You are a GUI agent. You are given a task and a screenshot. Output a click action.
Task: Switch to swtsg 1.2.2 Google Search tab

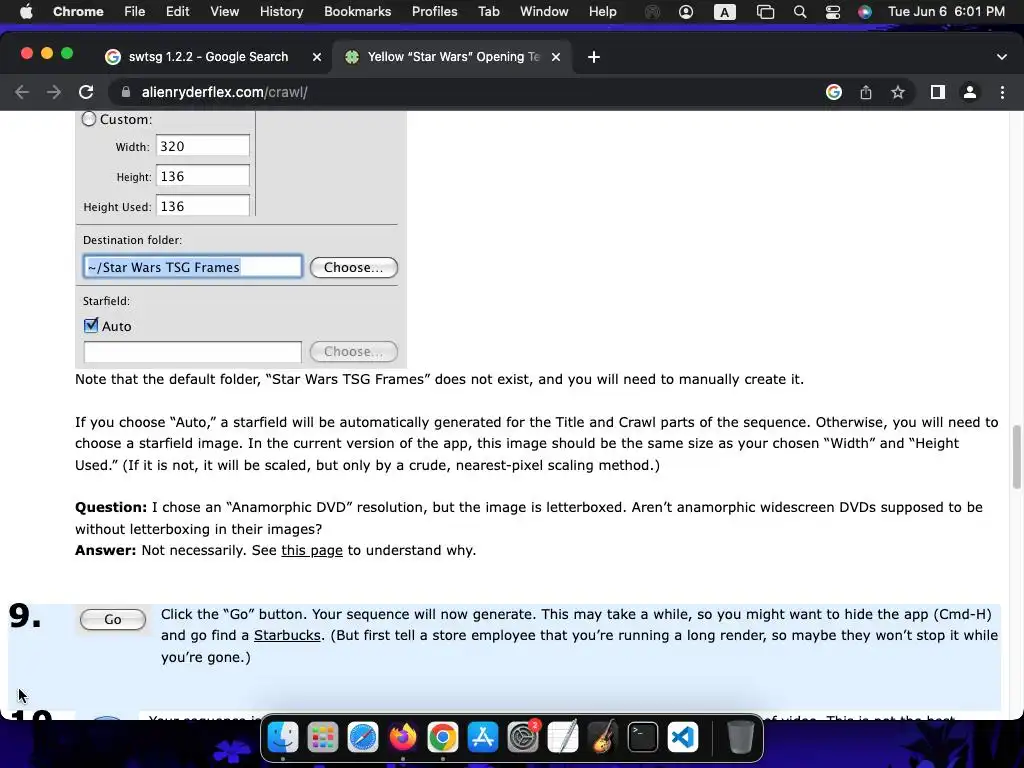pyautogui.click(x=208, y=57)
